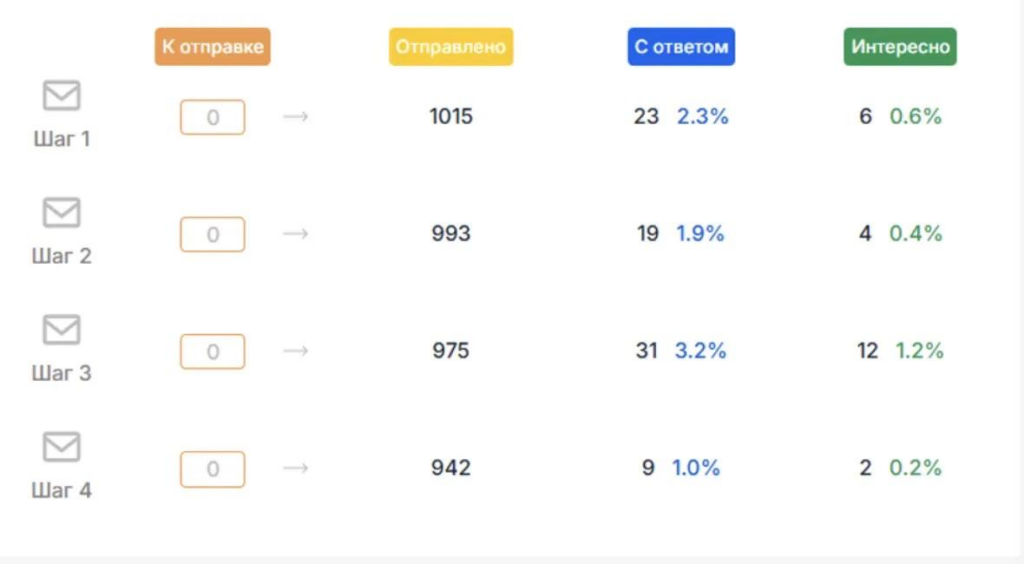1024x564 pixels.
Task: Select the yellow Отправлено label
Action: (451, 46)
